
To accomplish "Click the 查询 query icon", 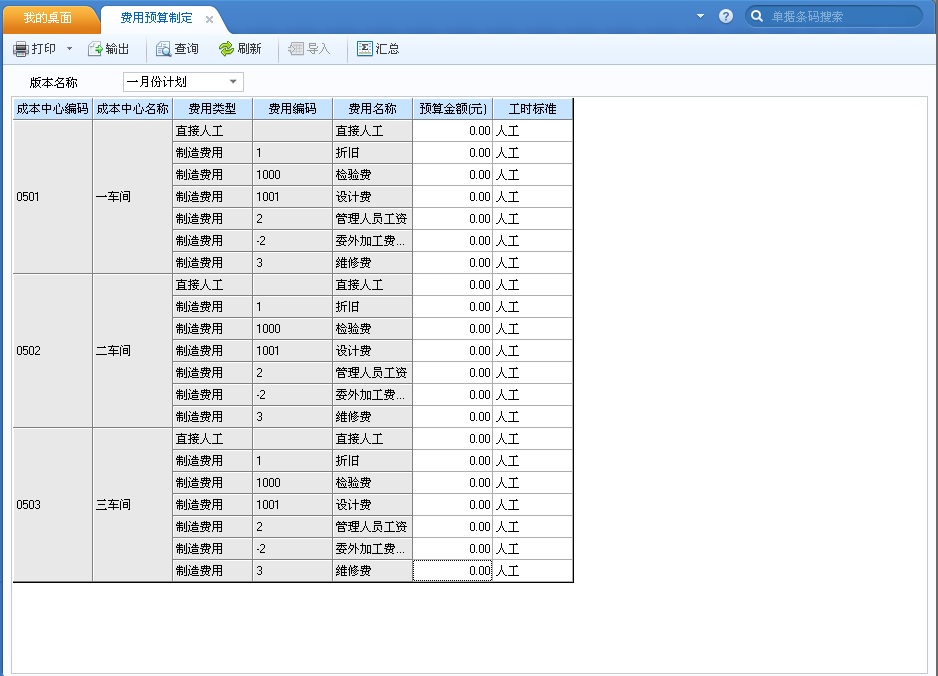I will 163,49.
